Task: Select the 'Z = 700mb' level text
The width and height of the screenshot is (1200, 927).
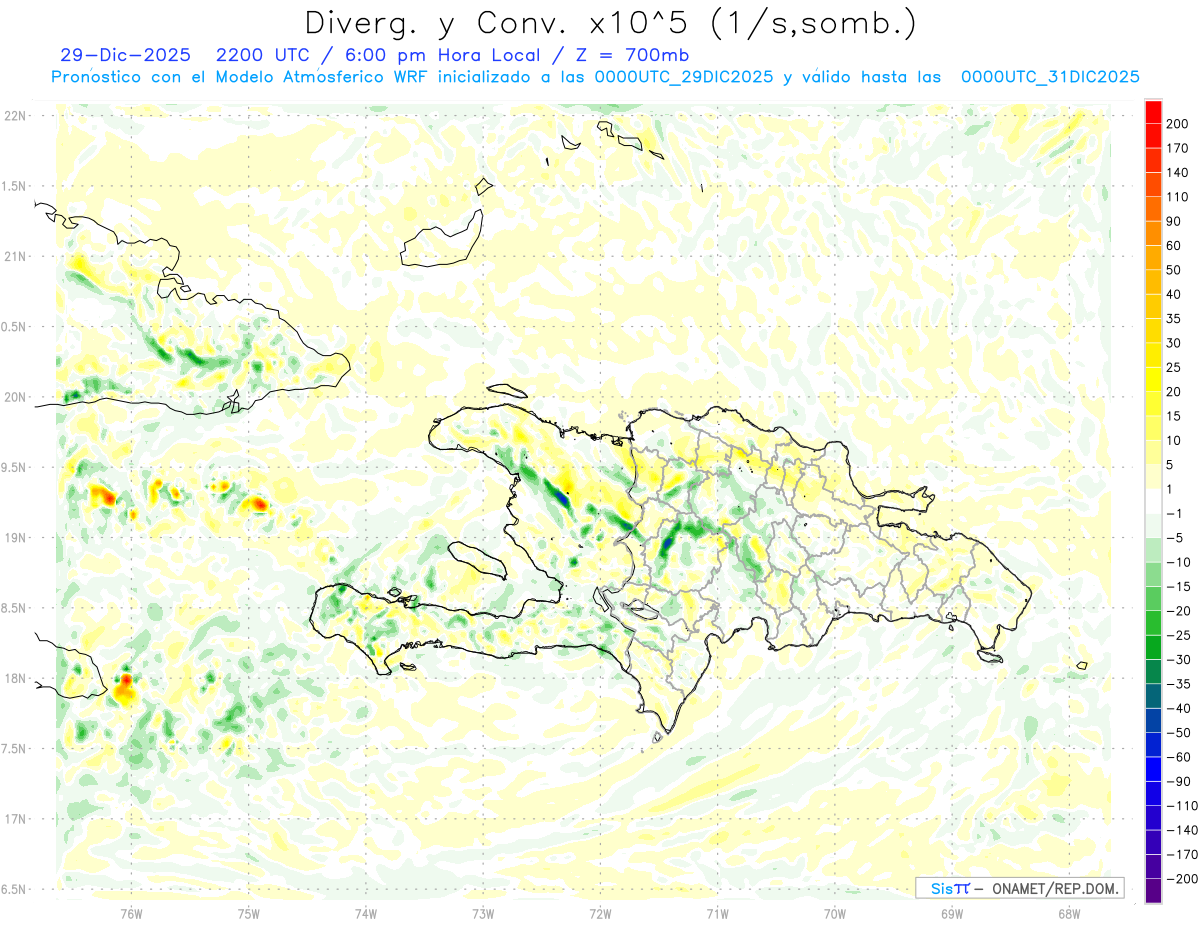Action: tap(633, 55)
